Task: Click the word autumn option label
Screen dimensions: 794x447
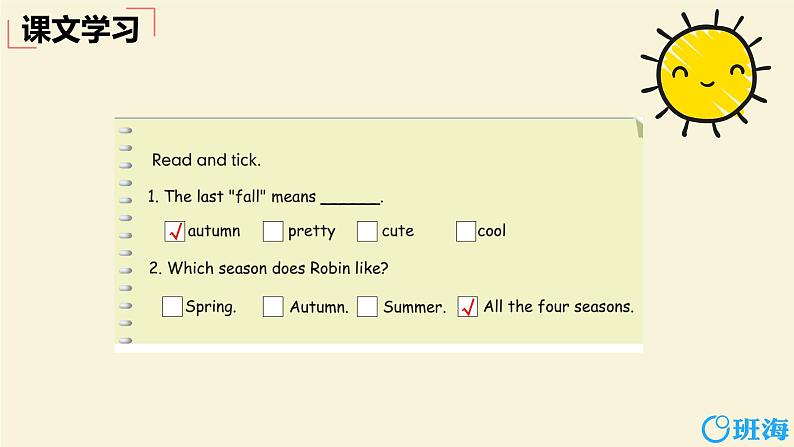Action: pyautogui.click(x=214, y=231)
